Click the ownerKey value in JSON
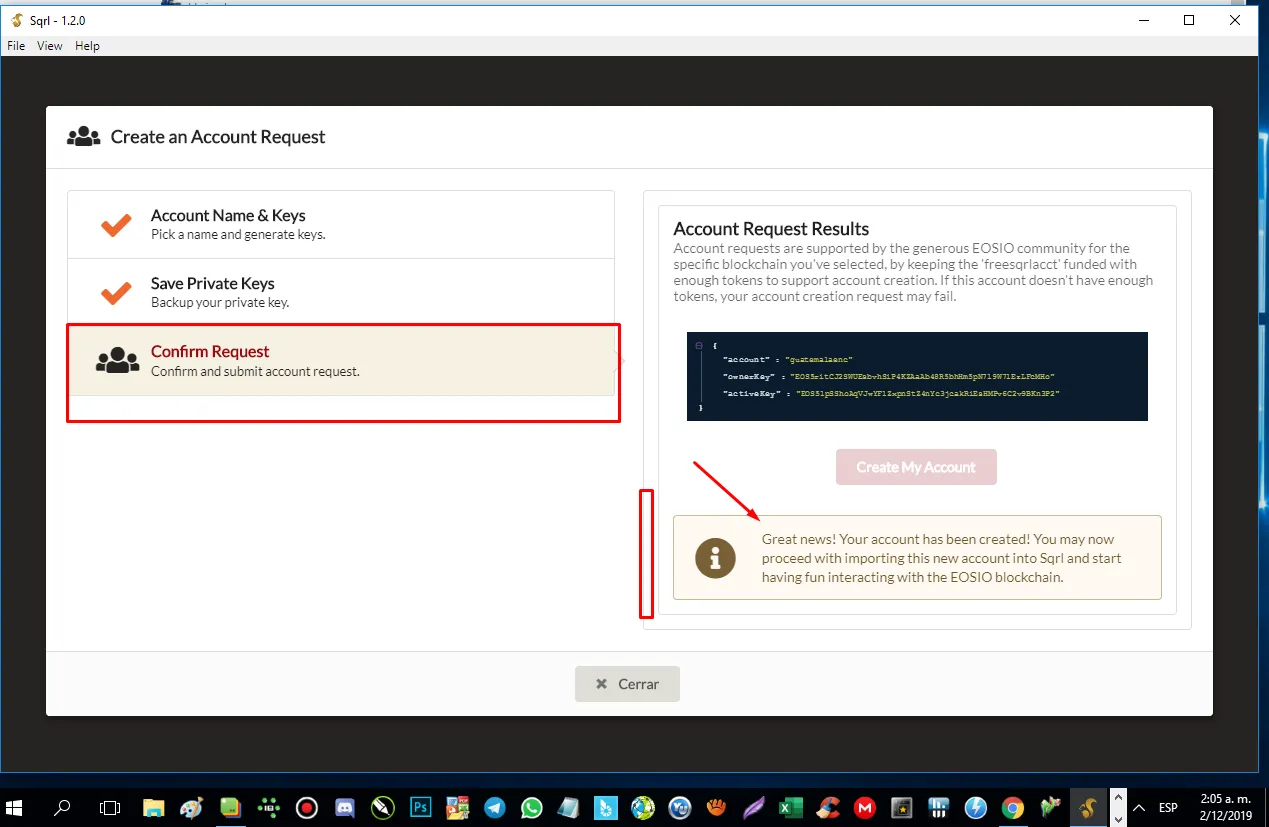The height and width of the screenshot is (827, 1269). click(922, 376)
